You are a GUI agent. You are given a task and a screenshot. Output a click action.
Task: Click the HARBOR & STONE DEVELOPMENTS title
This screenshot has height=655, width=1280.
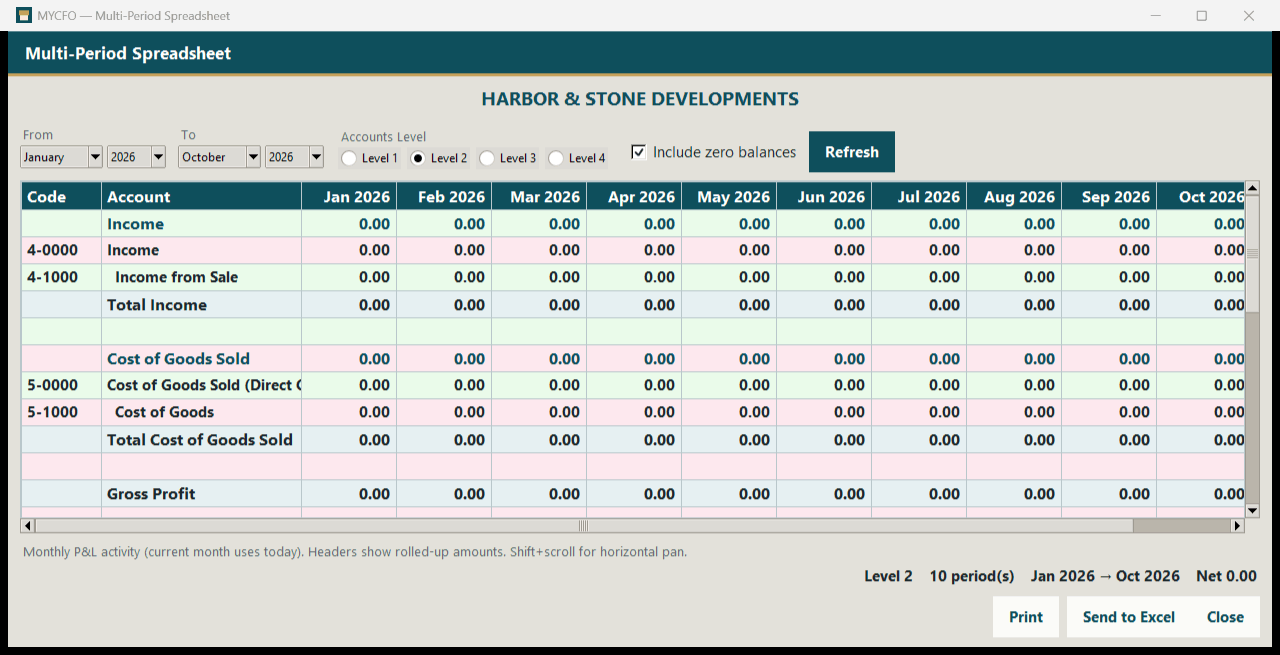pos(640,99)
